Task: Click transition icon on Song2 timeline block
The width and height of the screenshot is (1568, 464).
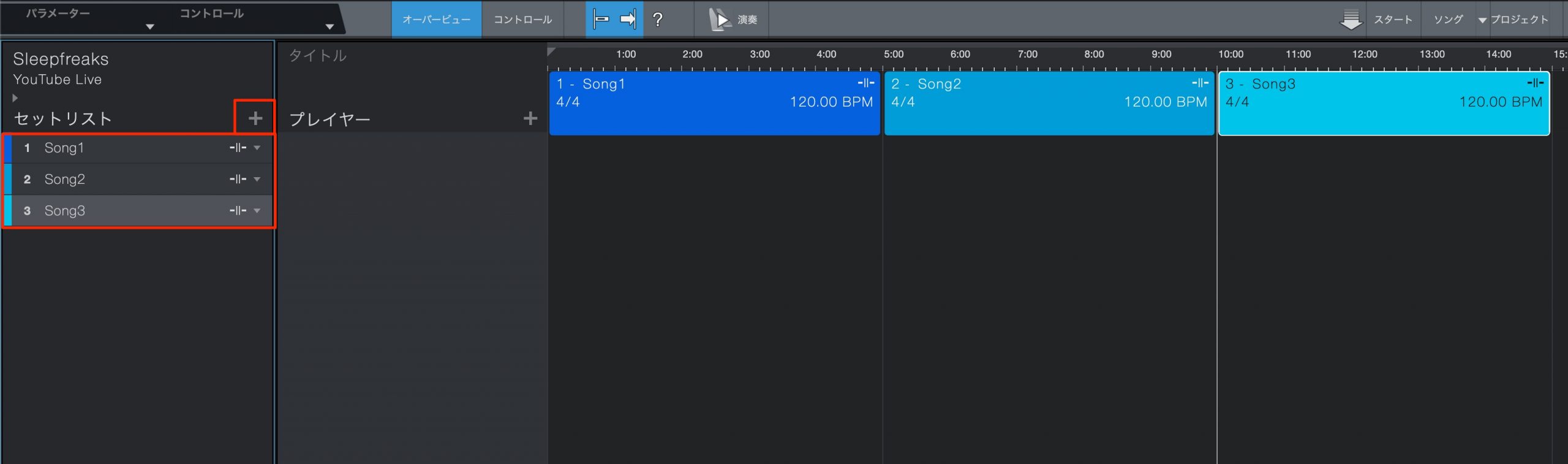Action: click(1200, 83)
